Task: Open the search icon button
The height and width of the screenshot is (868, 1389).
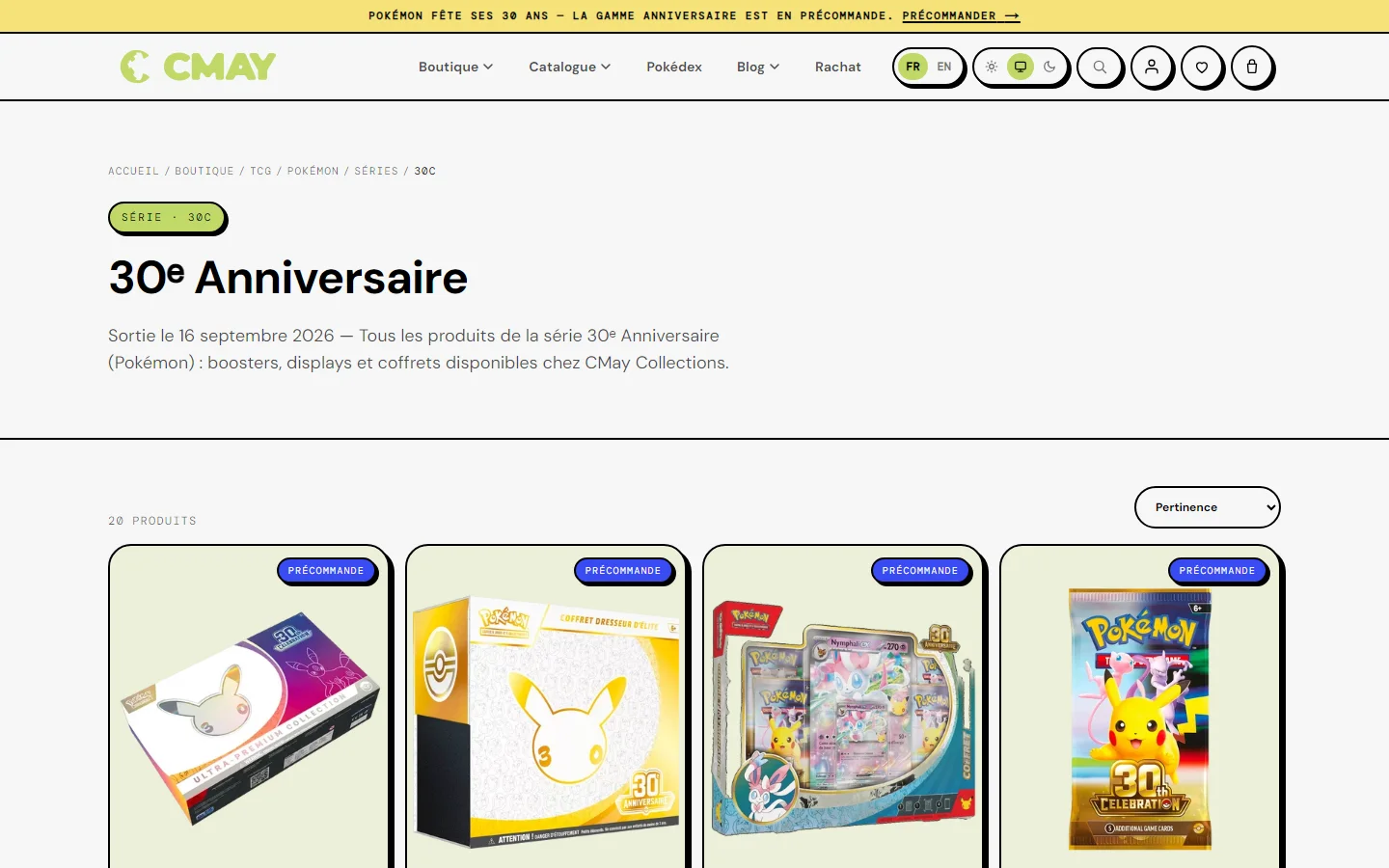Action: (x=1100, y=68)
